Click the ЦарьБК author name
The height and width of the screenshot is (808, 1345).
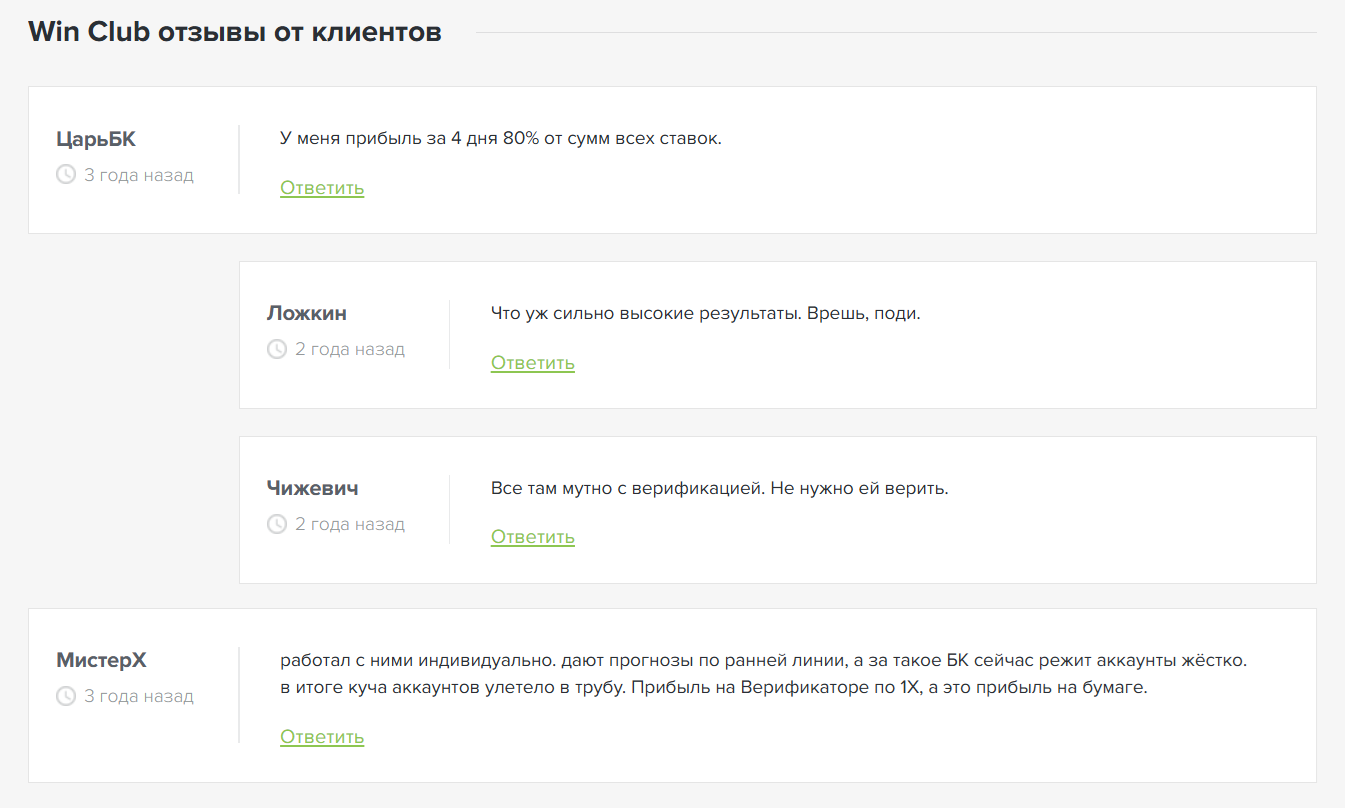tap(96, 139)
